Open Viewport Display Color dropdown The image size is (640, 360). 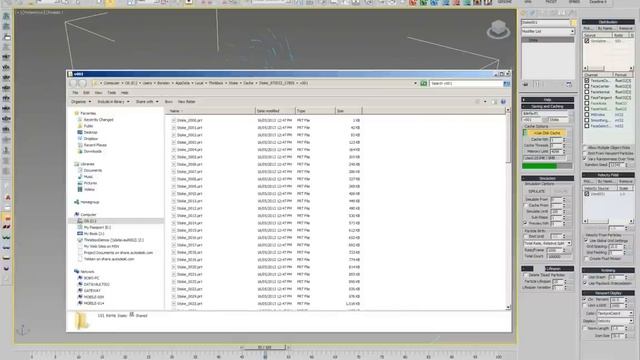click(x=615, y=313)
